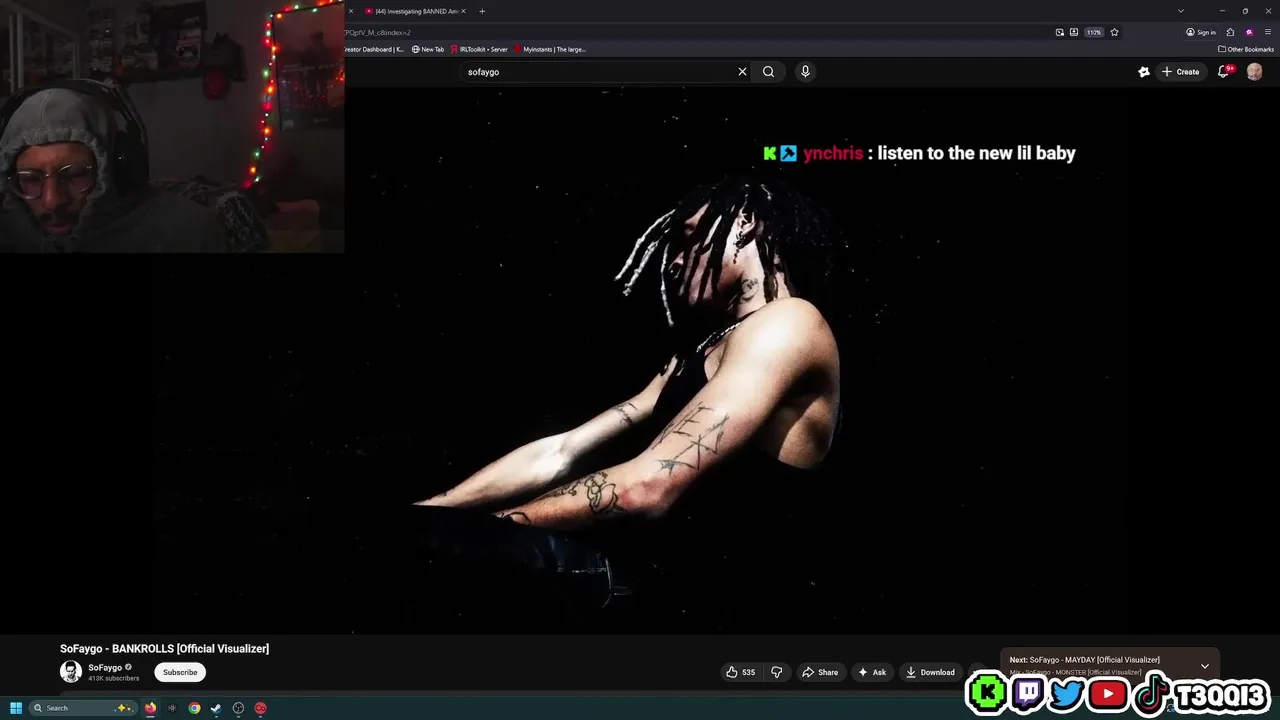The height and width of the screenshot is (720, 1280).
Task: Open the red circular taskbar app
Action: tap(260, 708)
